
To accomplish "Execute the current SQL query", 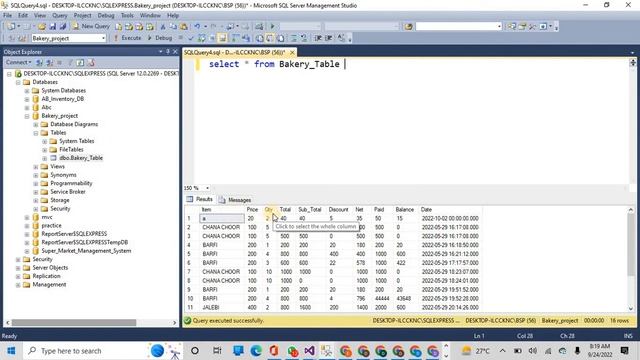I will click(x=127, y=38).
